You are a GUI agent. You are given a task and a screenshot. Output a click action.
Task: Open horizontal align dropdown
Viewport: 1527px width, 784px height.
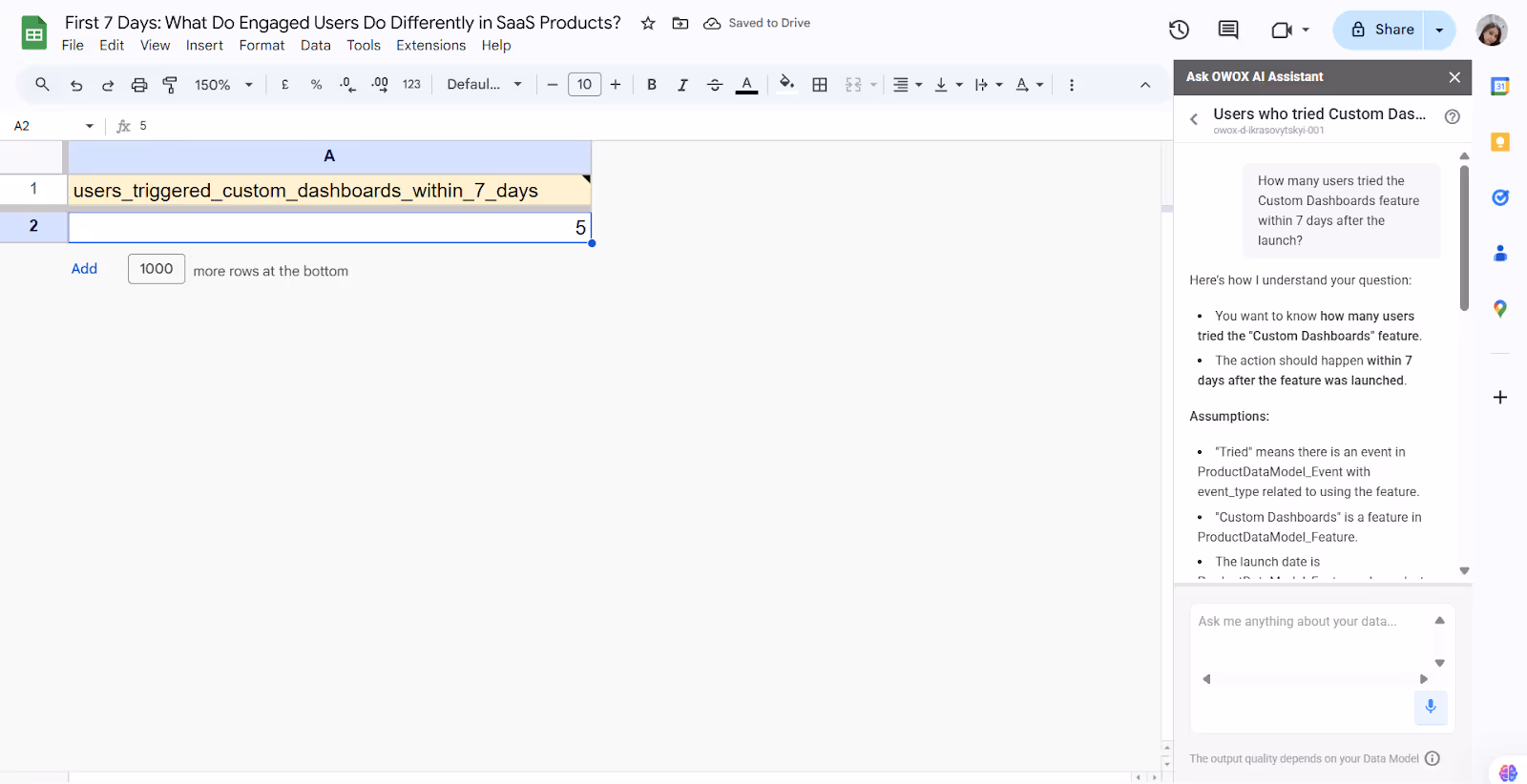coord(907,85)
